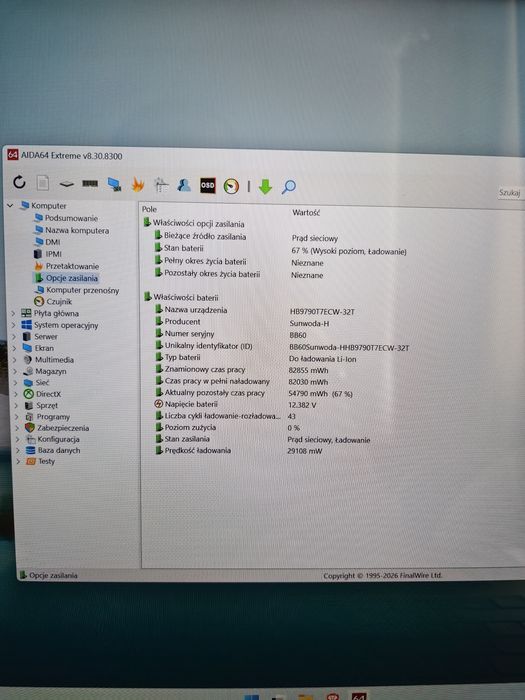
Task: Select the Stan zasilania row
Action: point(262,439)
